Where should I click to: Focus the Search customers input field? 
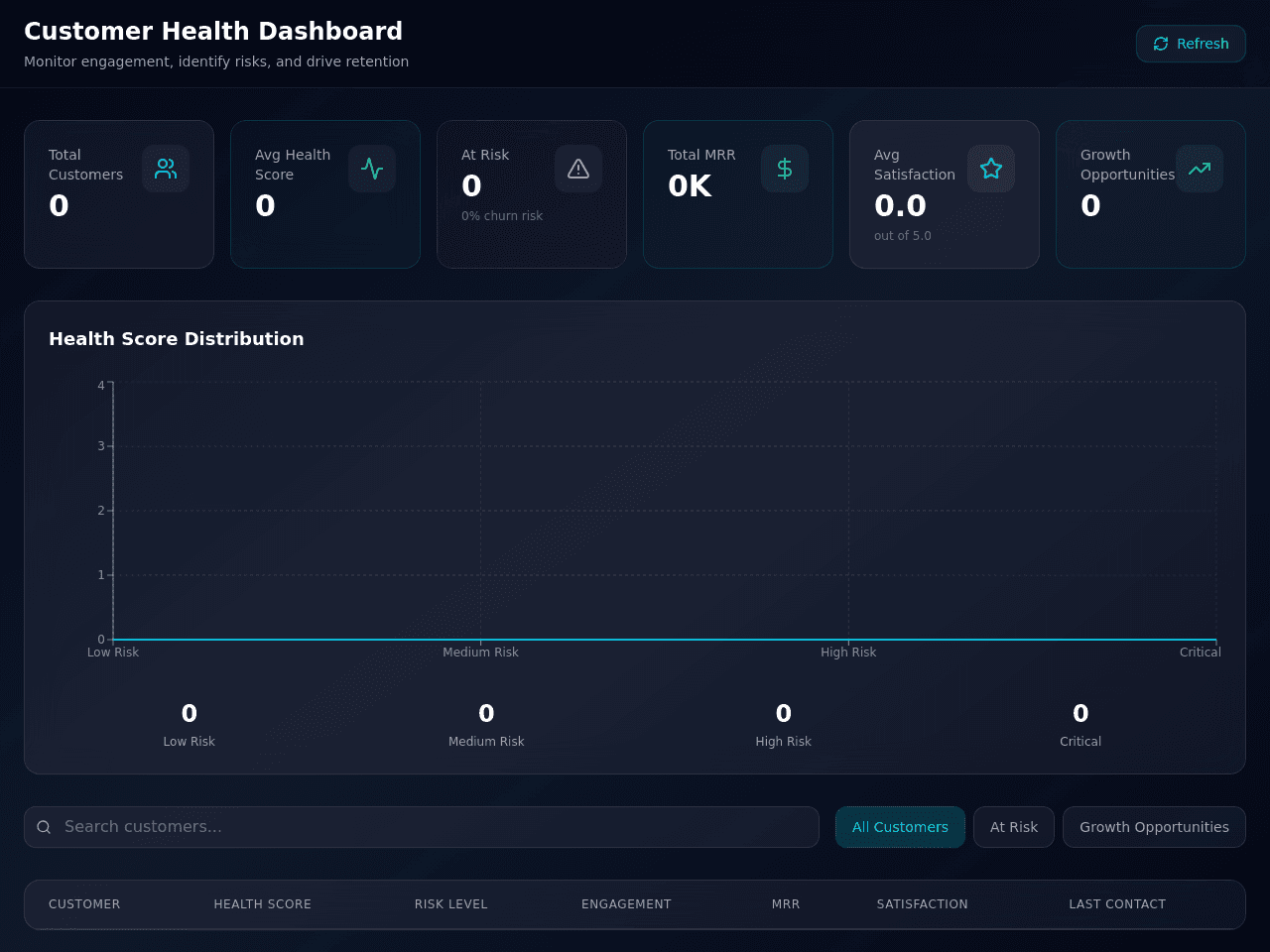tap(422, 827)
